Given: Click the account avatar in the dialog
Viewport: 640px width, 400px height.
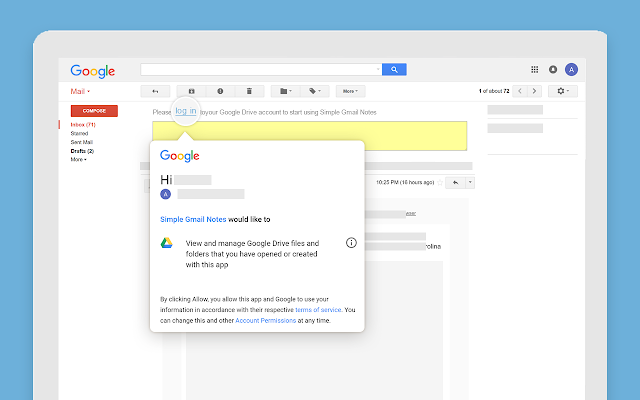Looking at the screenshot, I should (165, 194).
